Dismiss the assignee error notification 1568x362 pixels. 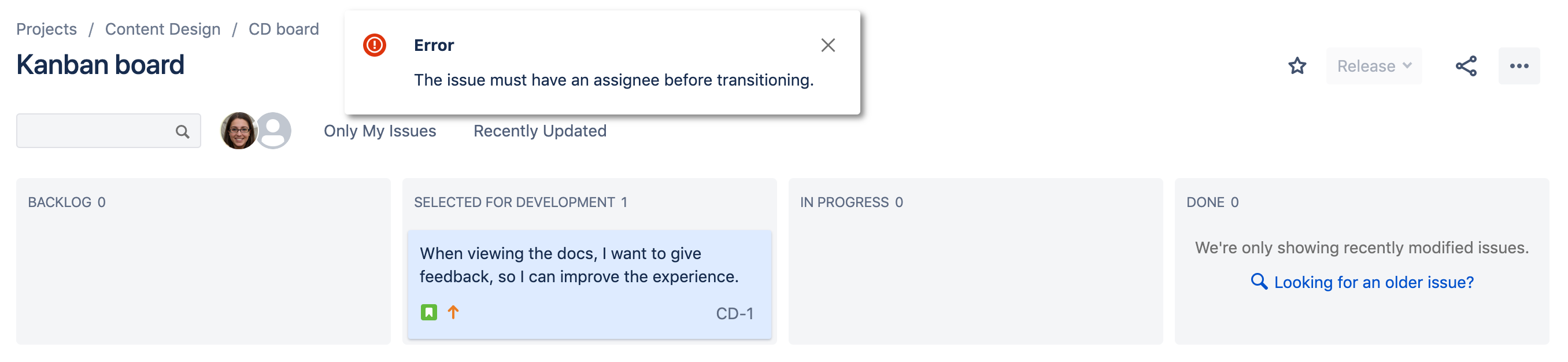click(828, 45)
